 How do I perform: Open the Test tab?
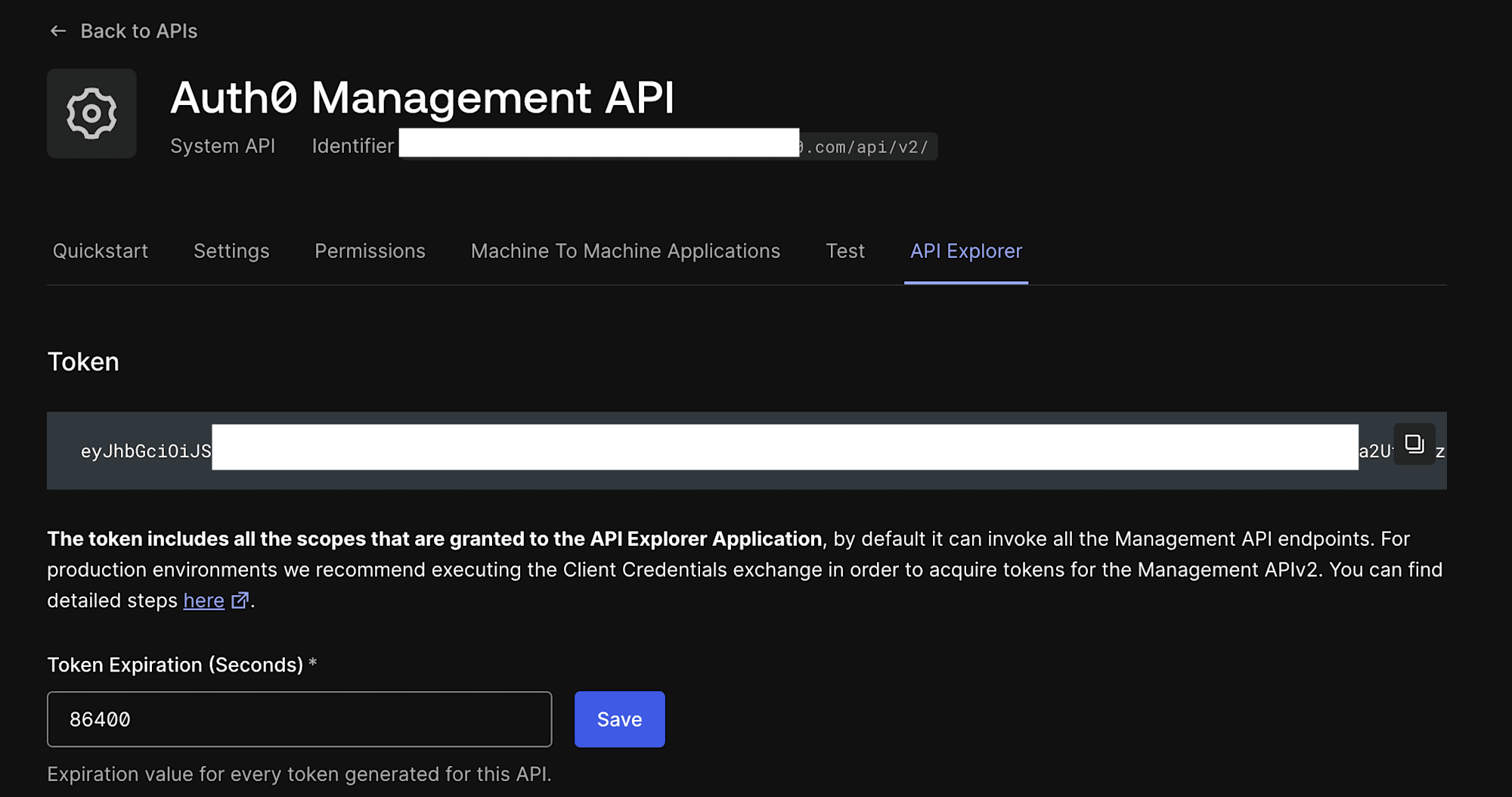click(x=845, y=251)
